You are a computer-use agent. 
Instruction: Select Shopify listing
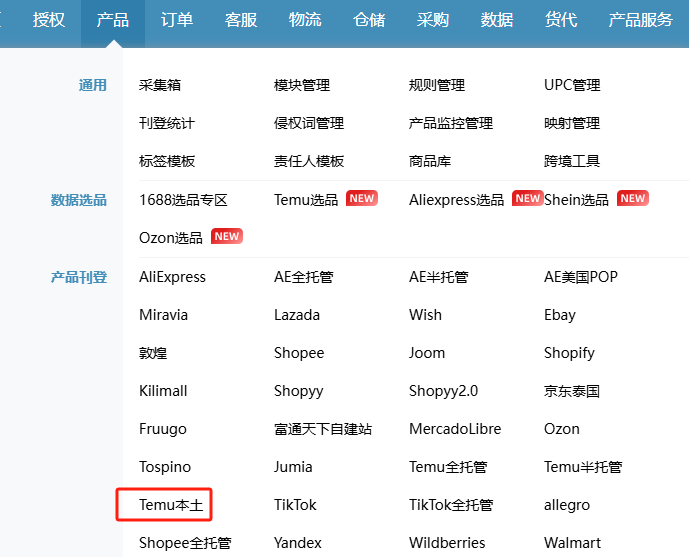(569, 354)
